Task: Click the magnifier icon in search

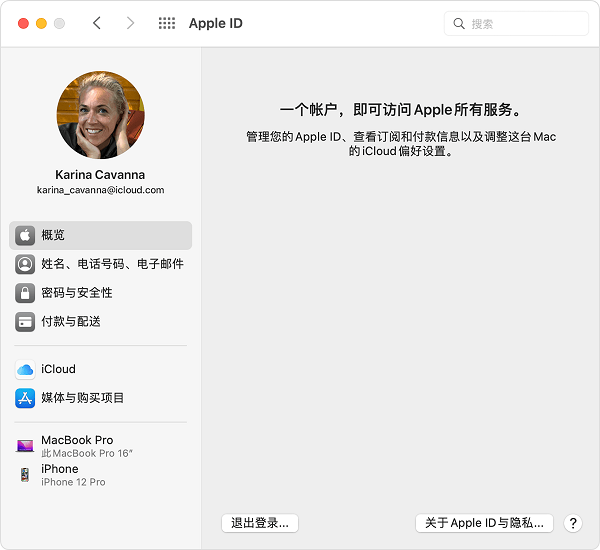Action: coord(459,24)
